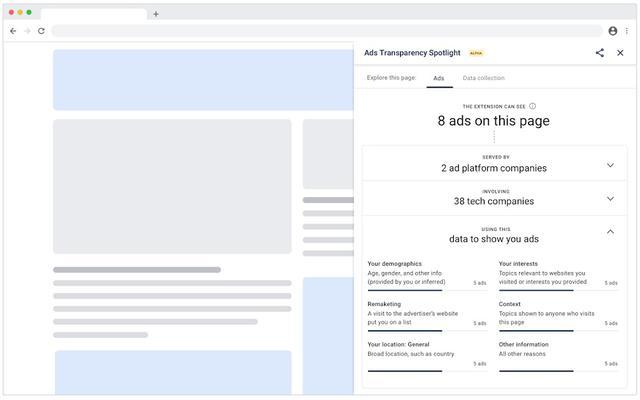Click the '38 tech companies' text

click(494, 201)
